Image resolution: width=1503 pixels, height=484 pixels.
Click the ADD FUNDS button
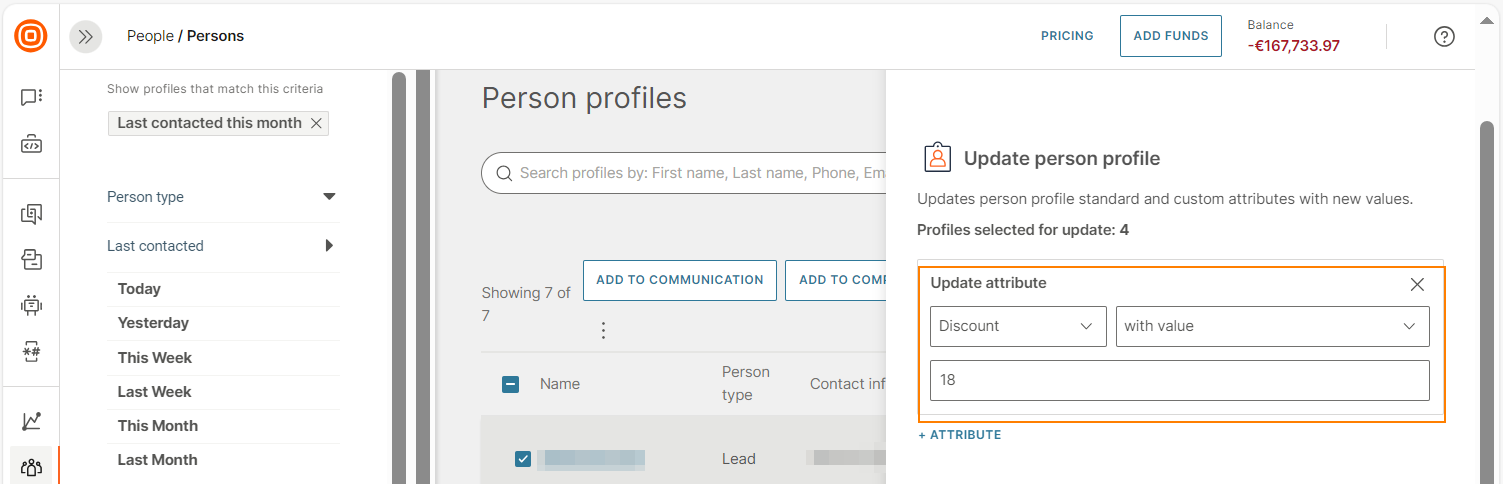coord(1170,36)
